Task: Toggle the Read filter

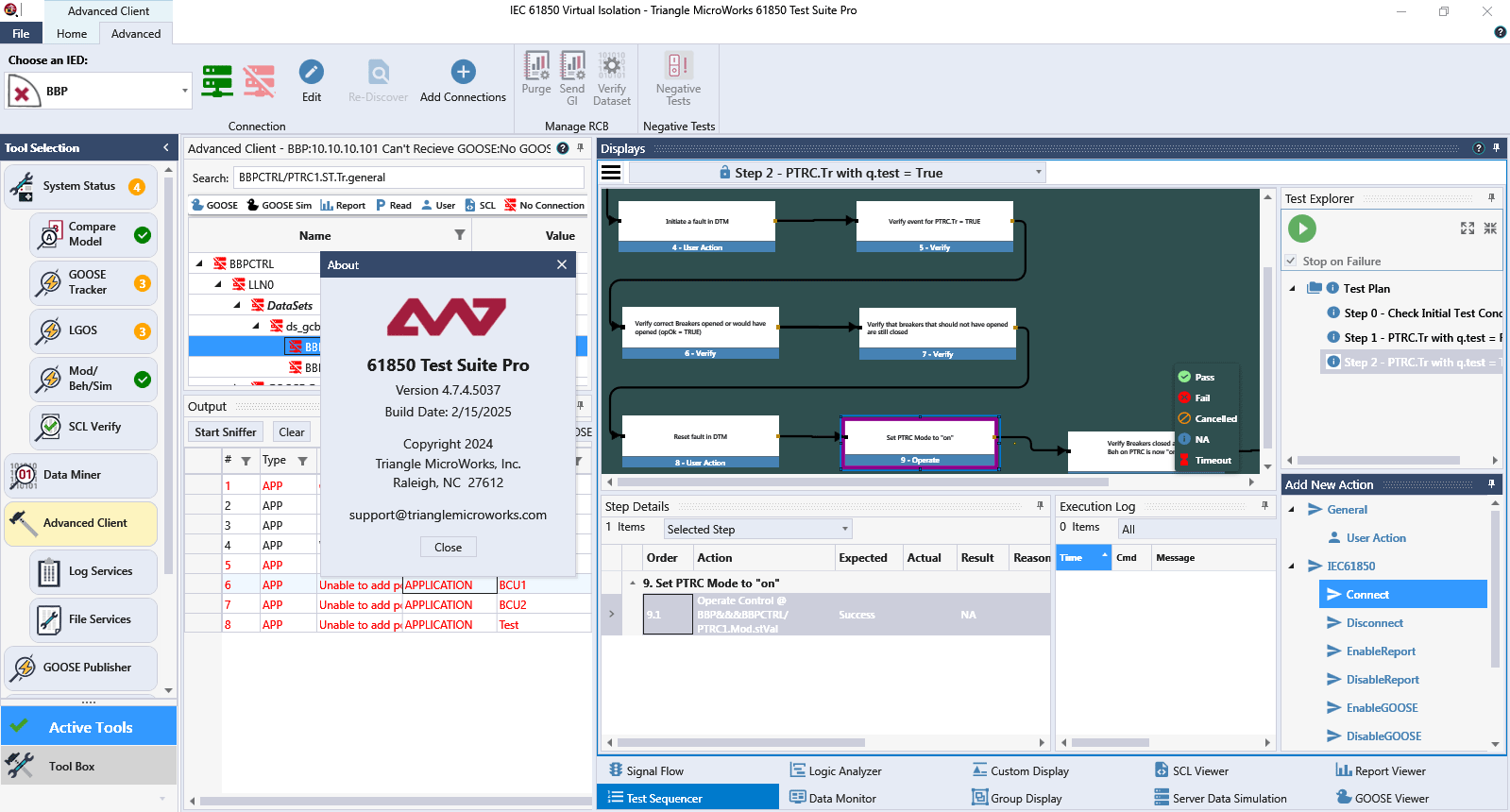Action: (393, 205)
